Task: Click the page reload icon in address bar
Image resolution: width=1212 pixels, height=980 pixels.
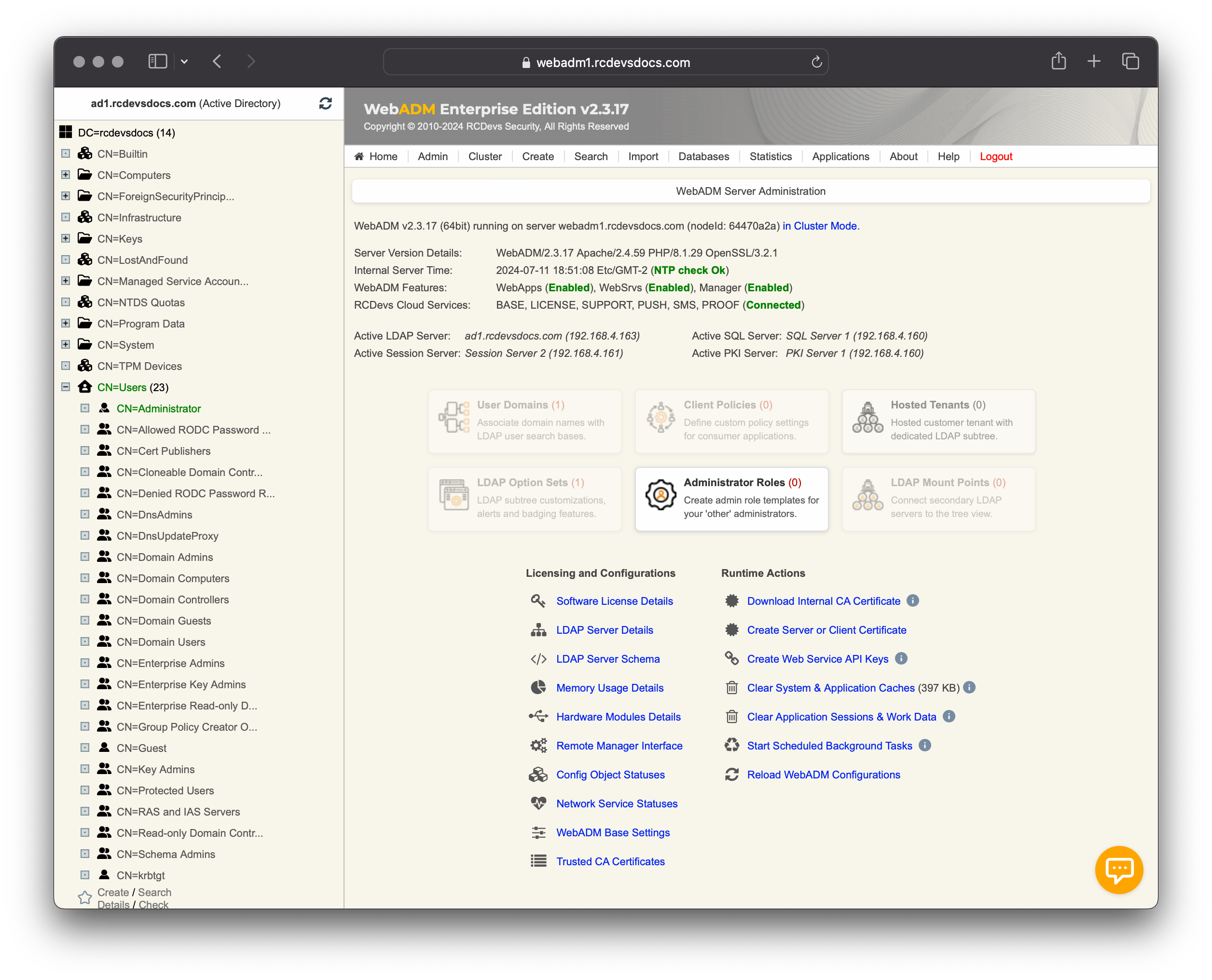Action: pyautogui.click(x=816, y=62)
